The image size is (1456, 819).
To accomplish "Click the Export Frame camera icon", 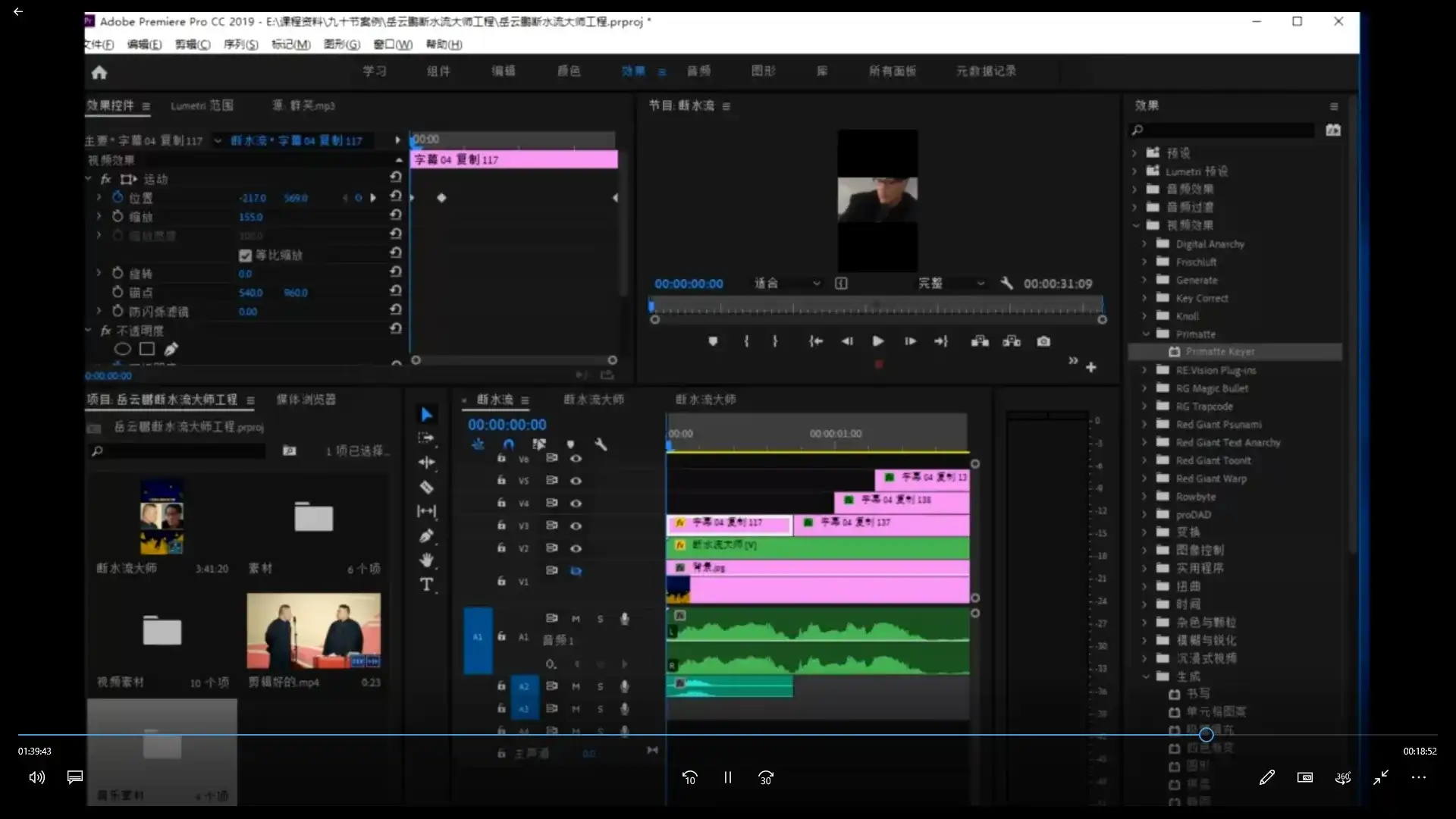I will pyautogui.click(x=1043, y=341).
